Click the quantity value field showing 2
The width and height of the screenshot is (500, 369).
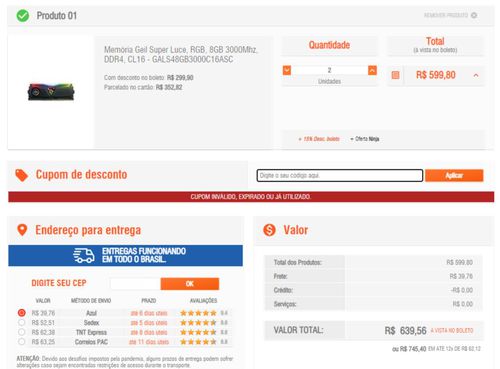click(329, 70)
